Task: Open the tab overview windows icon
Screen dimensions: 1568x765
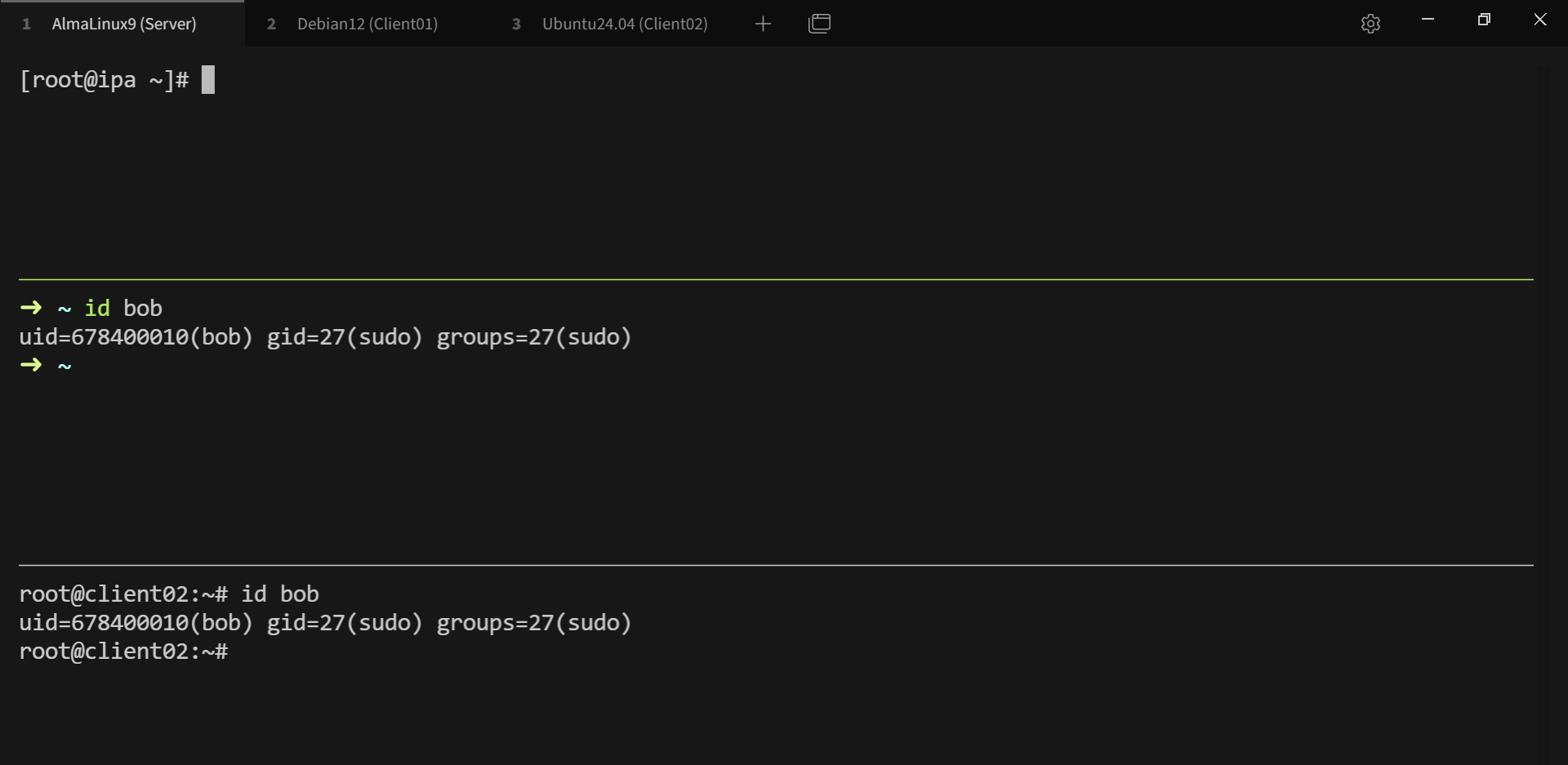Action: point(819,24)
